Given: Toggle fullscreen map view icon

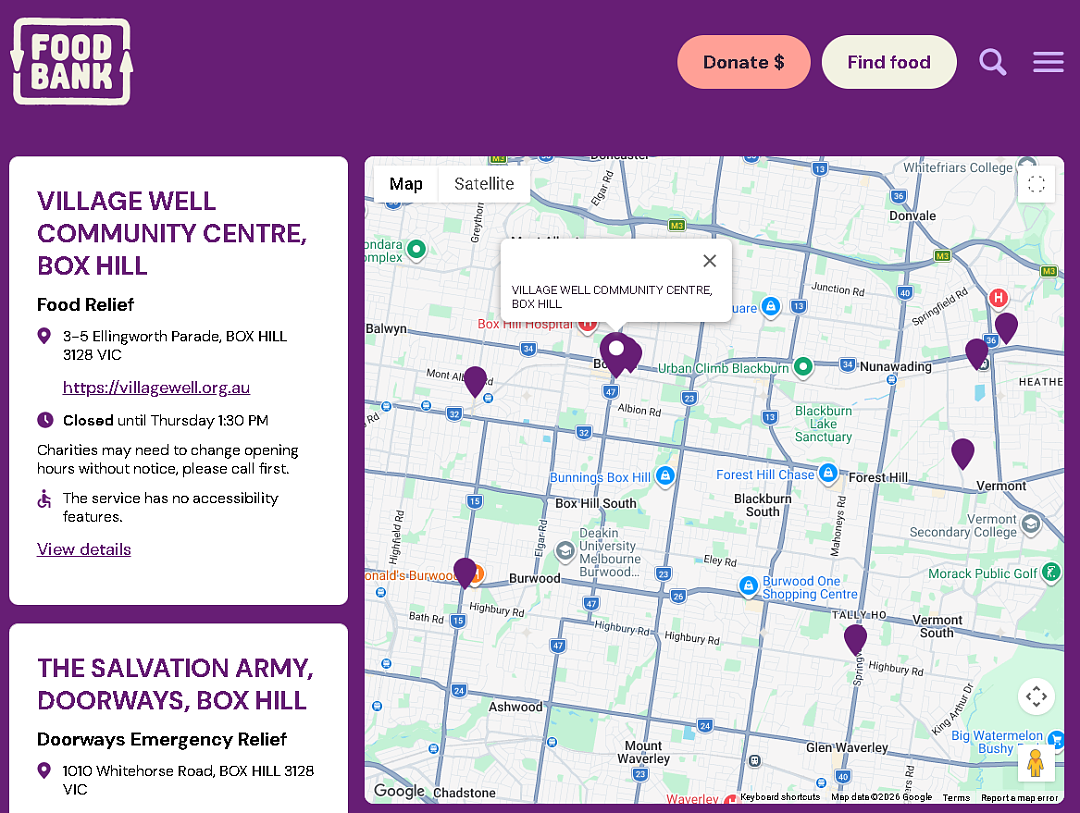Looking at the screenshot, I should (x=1036, y=184).
